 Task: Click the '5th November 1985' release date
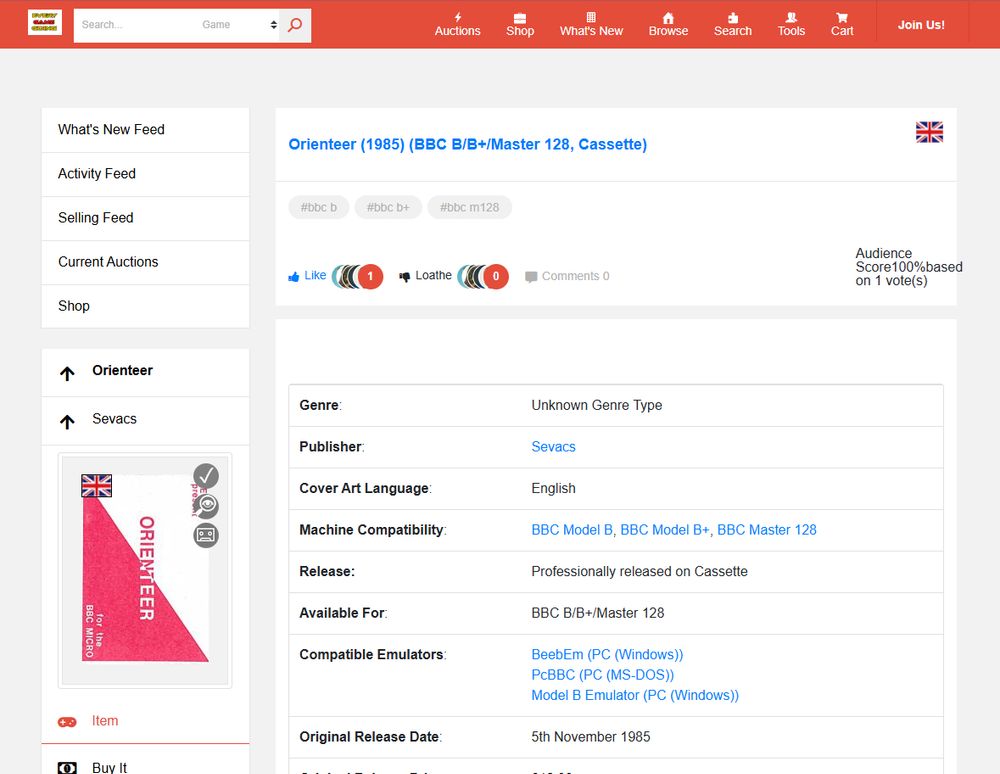click(591, 736)
